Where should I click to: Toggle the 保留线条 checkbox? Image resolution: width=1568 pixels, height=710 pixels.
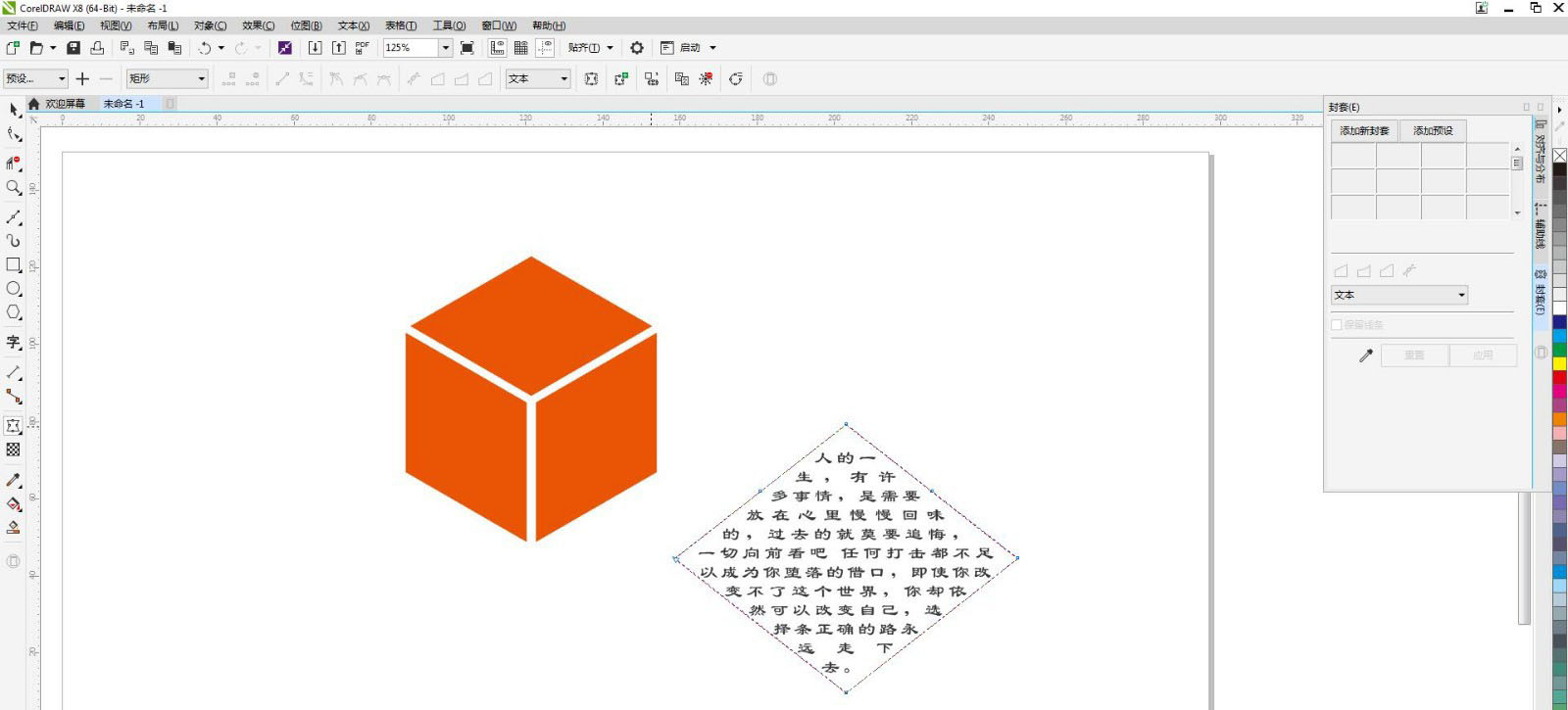click(1337, 325)
